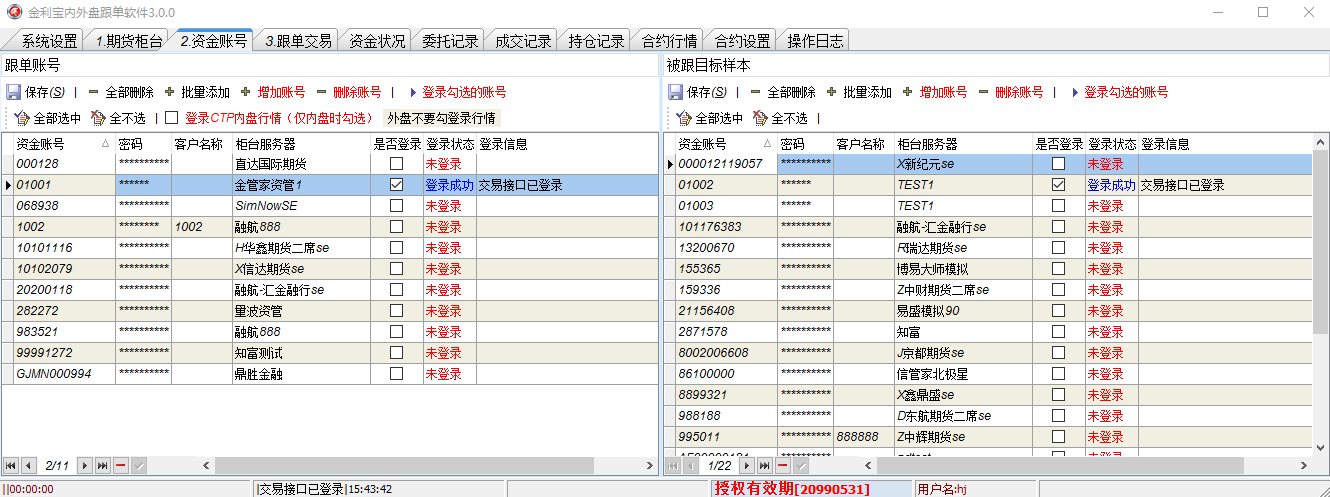Sort by 资金账号 column in the left 跟单账号 table

(64, 144)
